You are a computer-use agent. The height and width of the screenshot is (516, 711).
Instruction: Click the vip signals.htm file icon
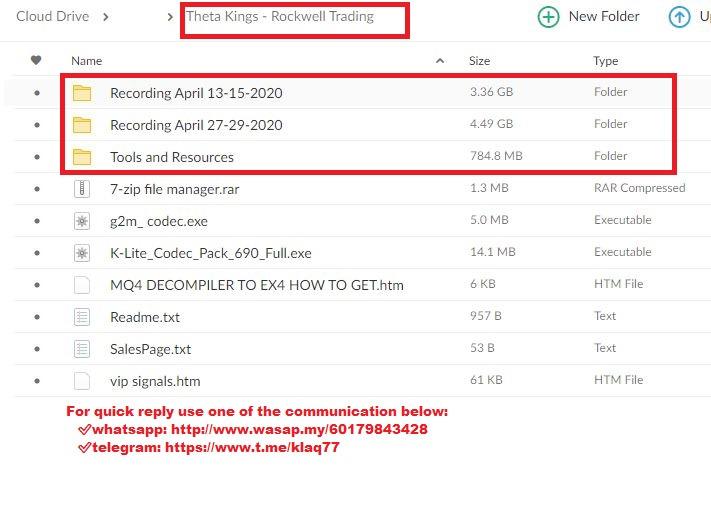pos(82,381)
